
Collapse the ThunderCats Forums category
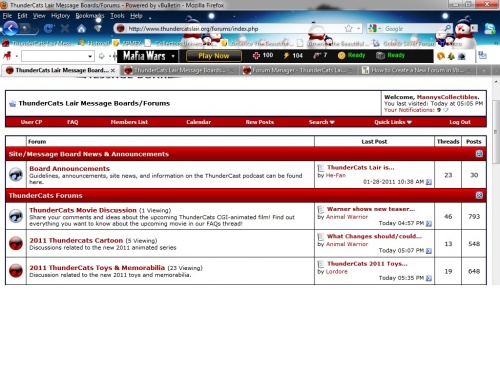point(479,195)
